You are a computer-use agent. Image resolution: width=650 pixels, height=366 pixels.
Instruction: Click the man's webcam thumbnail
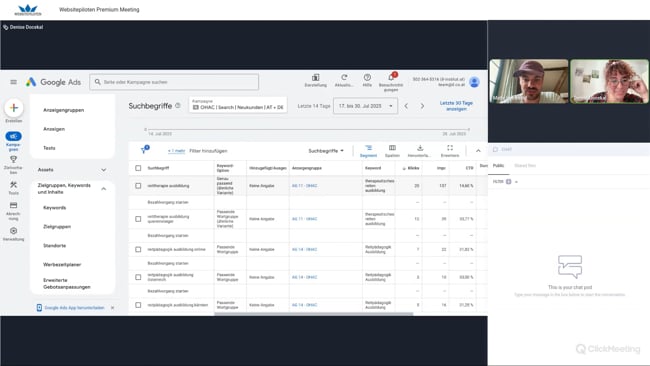click(529, 81)
